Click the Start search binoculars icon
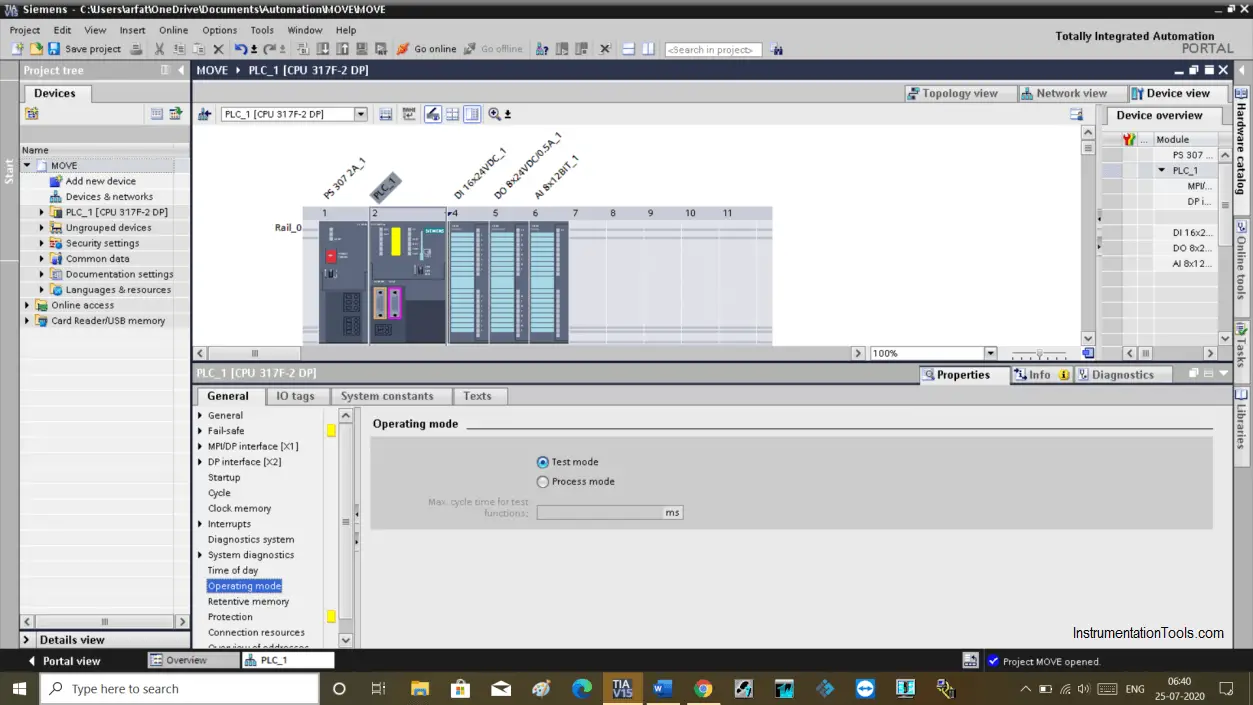 [x=777, y=49]
